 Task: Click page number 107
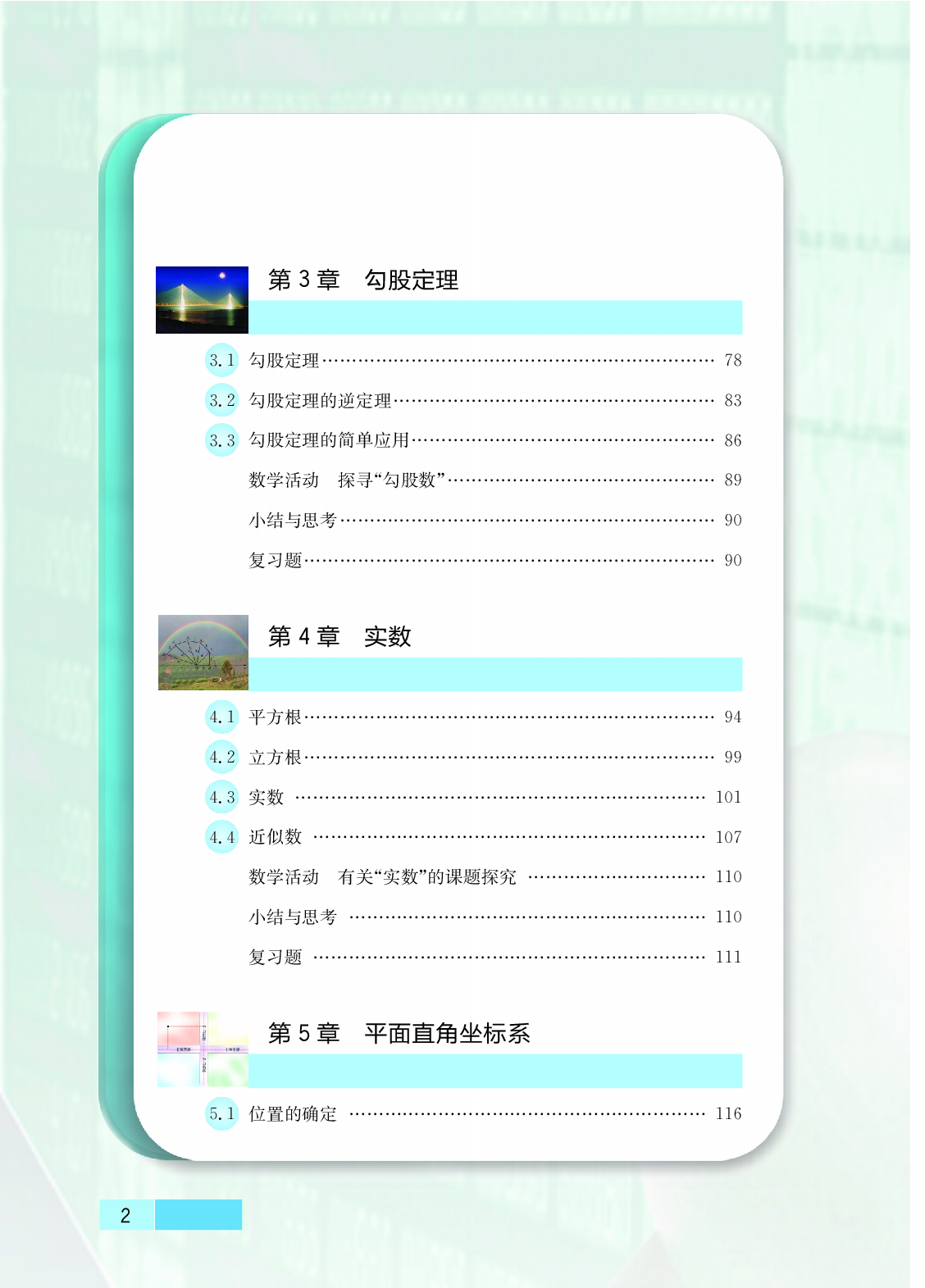tap(728, 837)
